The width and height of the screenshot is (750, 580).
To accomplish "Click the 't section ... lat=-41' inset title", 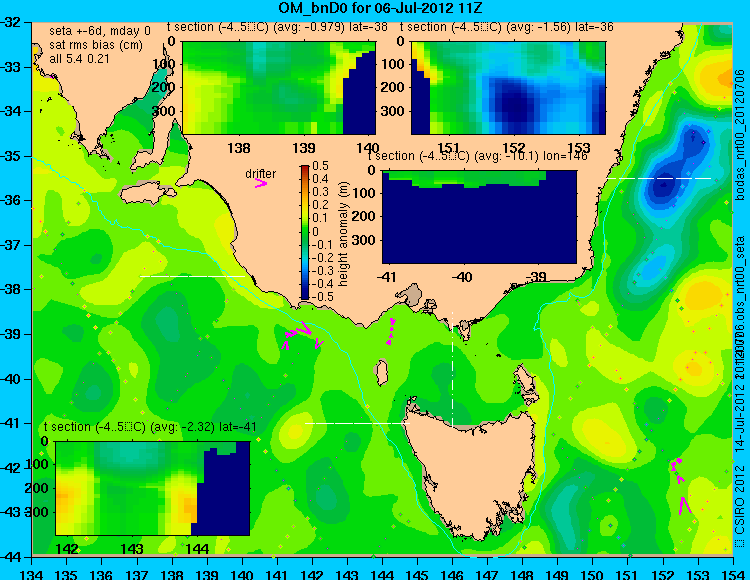I will [150, 427].
